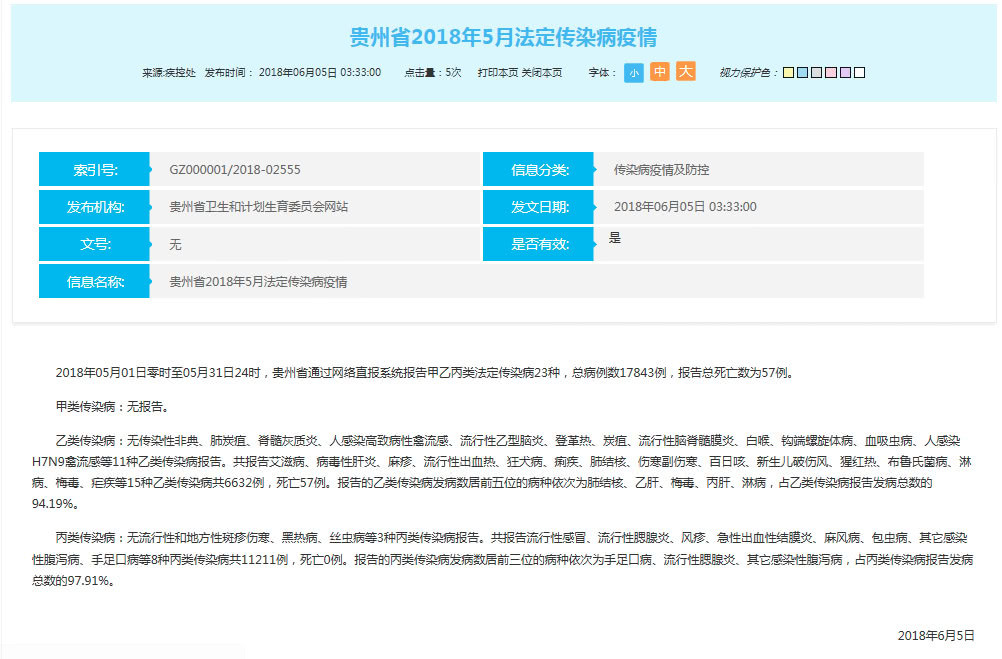This screenshot has height=659, width=1002.
Task: Click the 信息分类 label cell
Action: (538, 170)
